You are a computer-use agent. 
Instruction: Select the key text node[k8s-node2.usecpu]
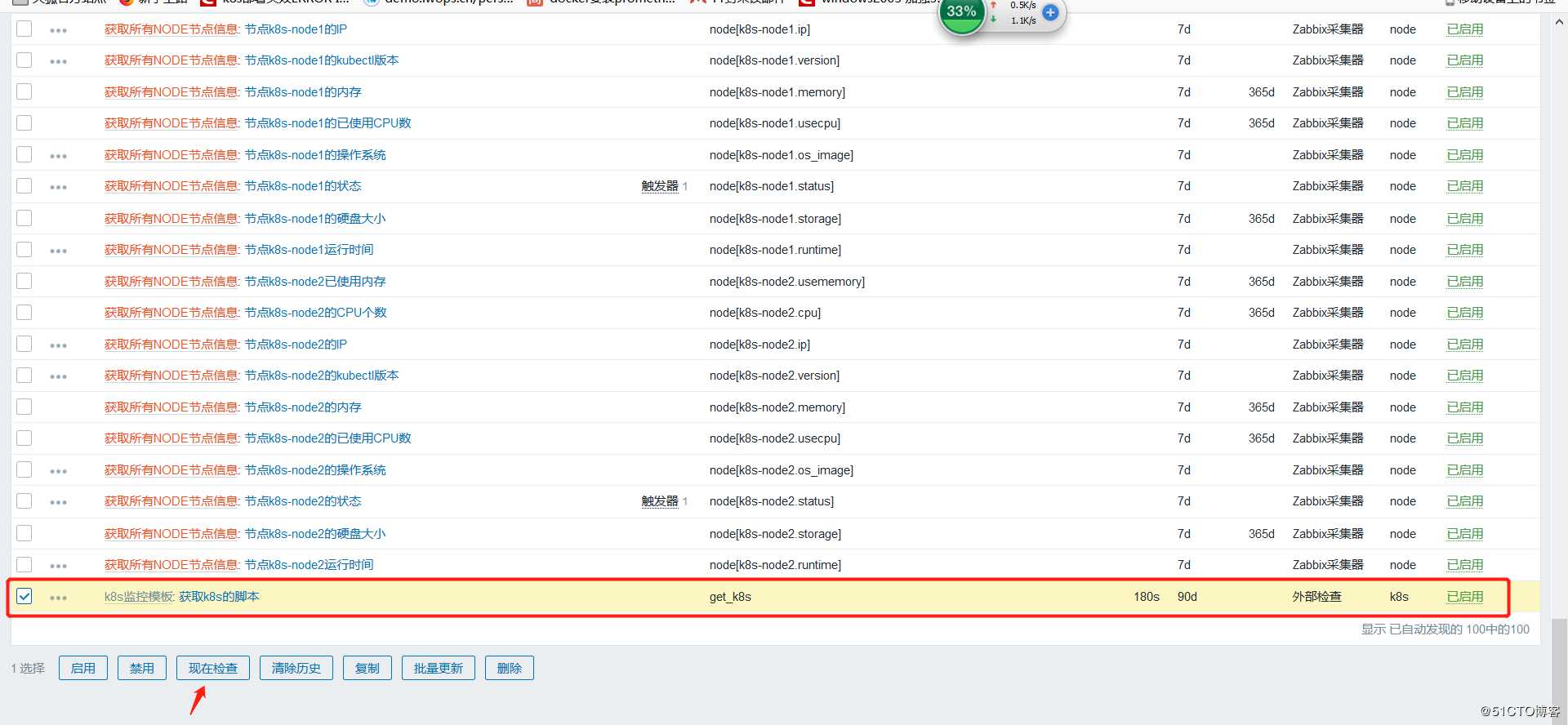(x=775, y=438)
